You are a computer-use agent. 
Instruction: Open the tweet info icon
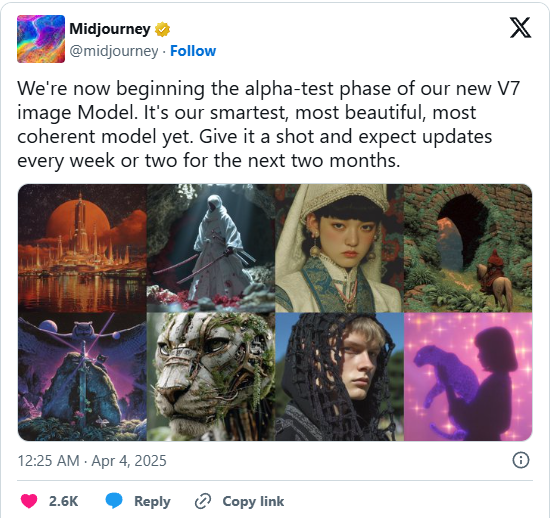point(521,460)
